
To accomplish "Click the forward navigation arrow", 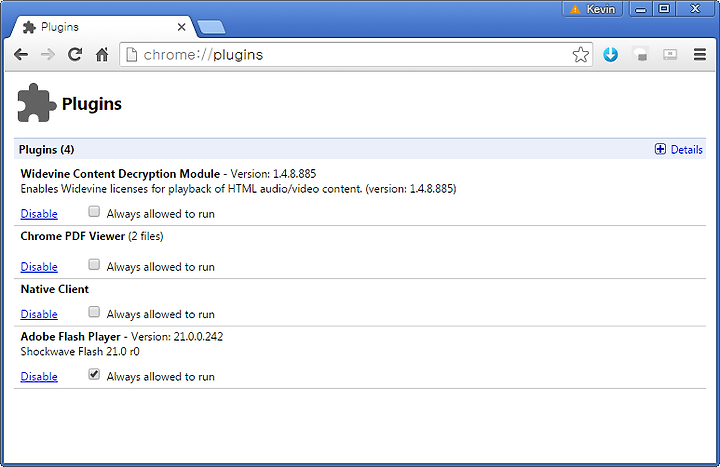I will point(48,55).
